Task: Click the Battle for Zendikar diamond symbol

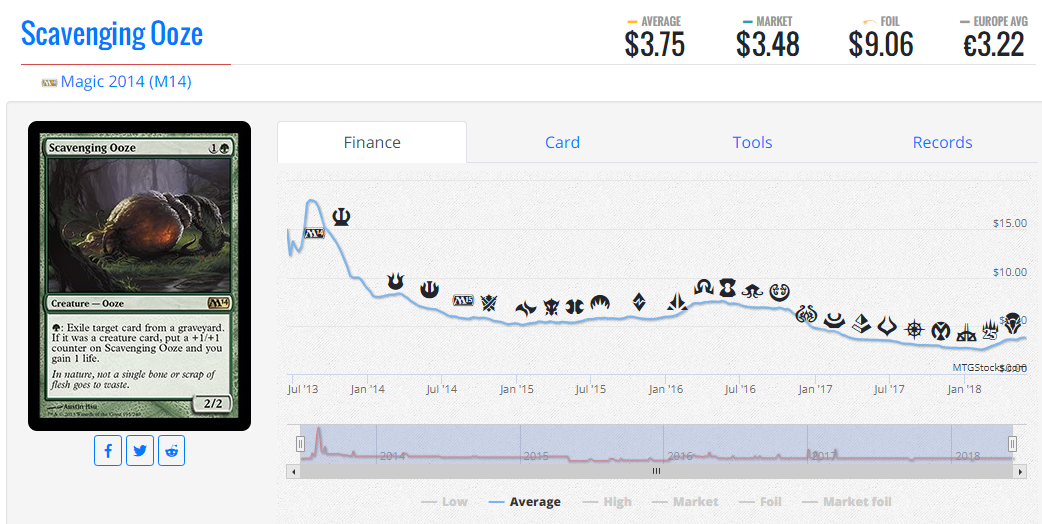Action: click(639, 302)
